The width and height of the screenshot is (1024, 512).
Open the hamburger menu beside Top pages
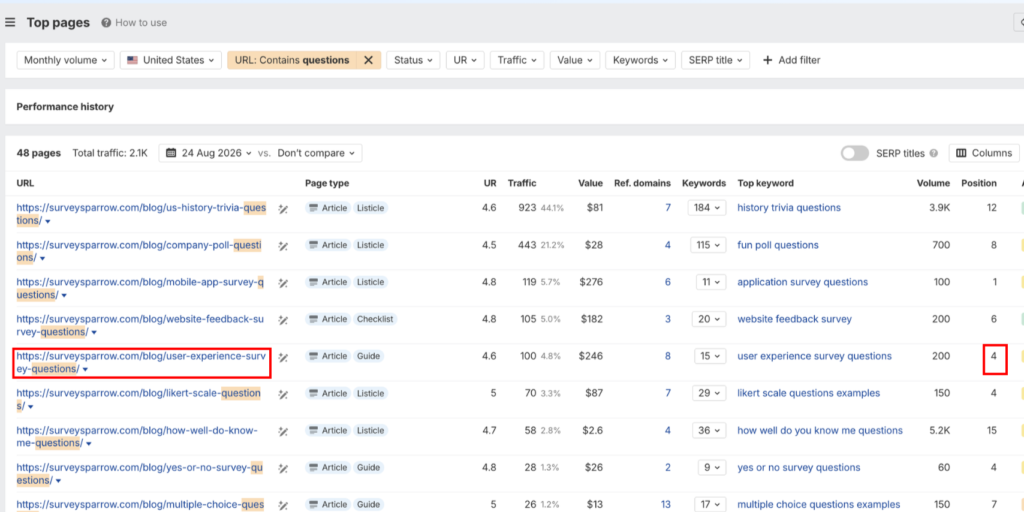(10, 22)
